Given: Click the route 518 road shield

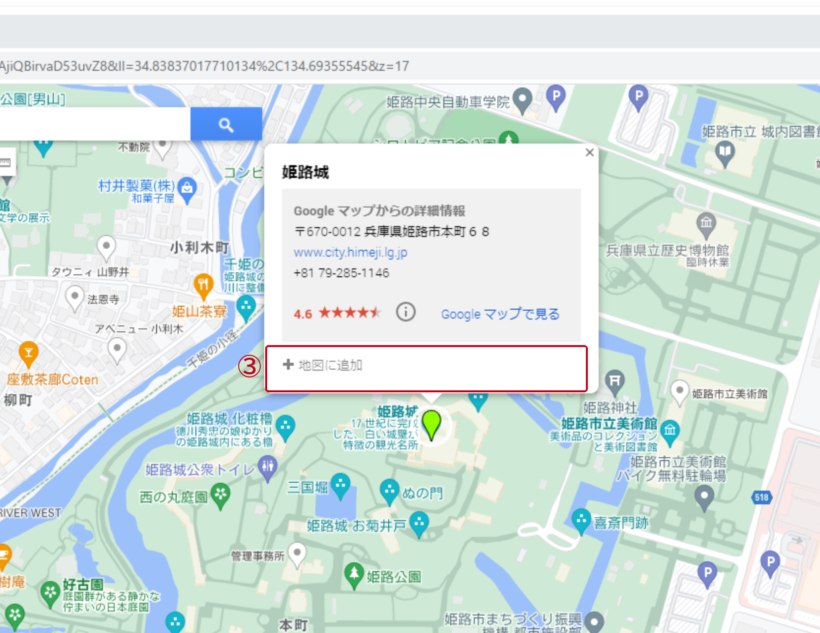Looking at the screenshot, I should pyautogui.click(x=761, y=496).
